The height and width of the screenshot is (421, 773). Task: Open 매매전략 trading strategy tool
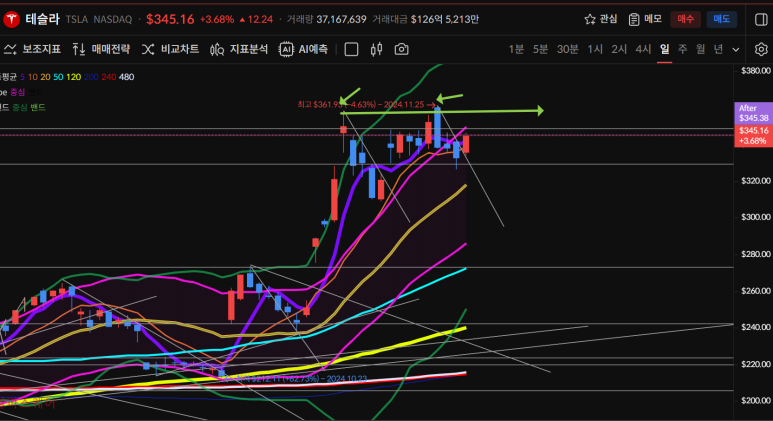(101, 49)
